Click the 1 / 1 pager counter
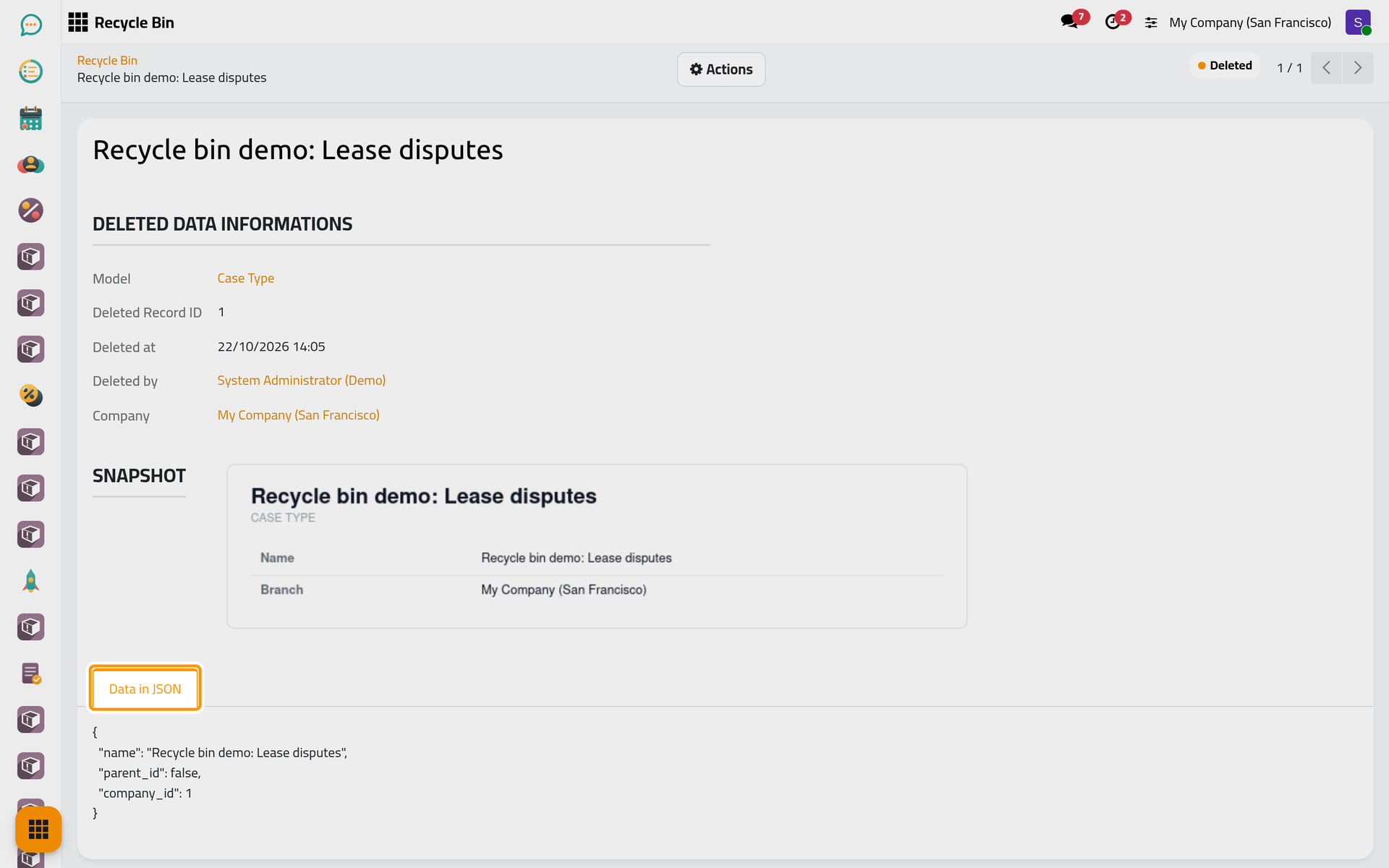The height and width of the screenshot is (868, 1389). [x=1290, y=68]
